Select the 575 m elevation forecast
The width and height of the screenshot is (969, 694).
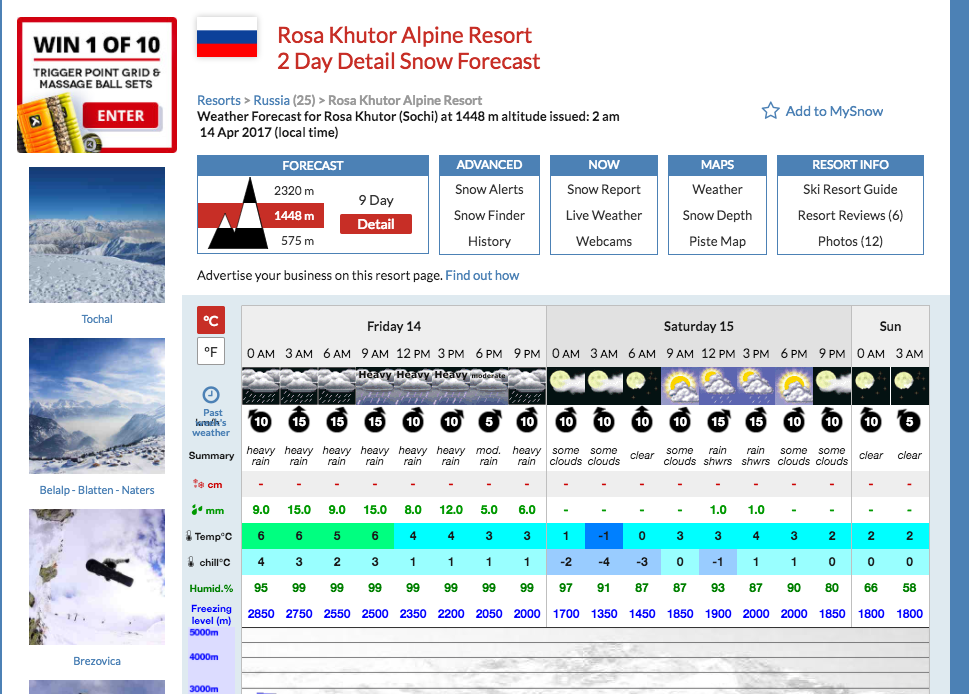[x=297, y=240]
